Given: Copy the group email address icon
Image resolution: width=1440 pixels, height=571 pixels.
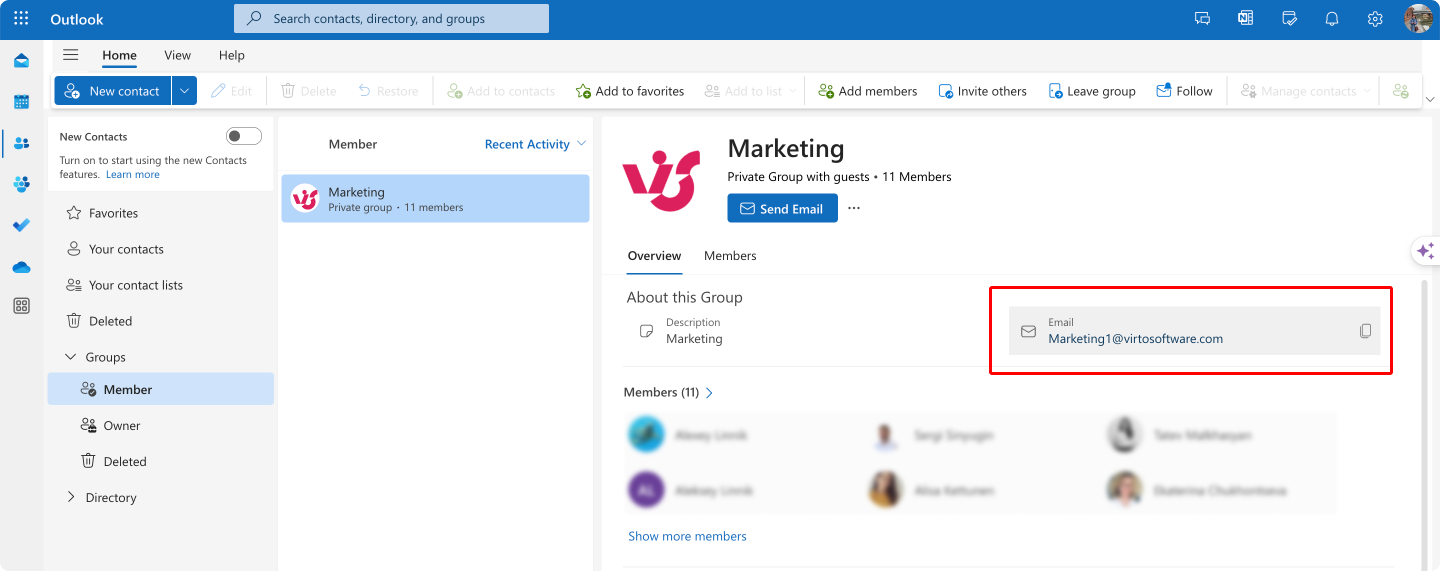Looking at the screenshot, I should (x=1365, y=331).
